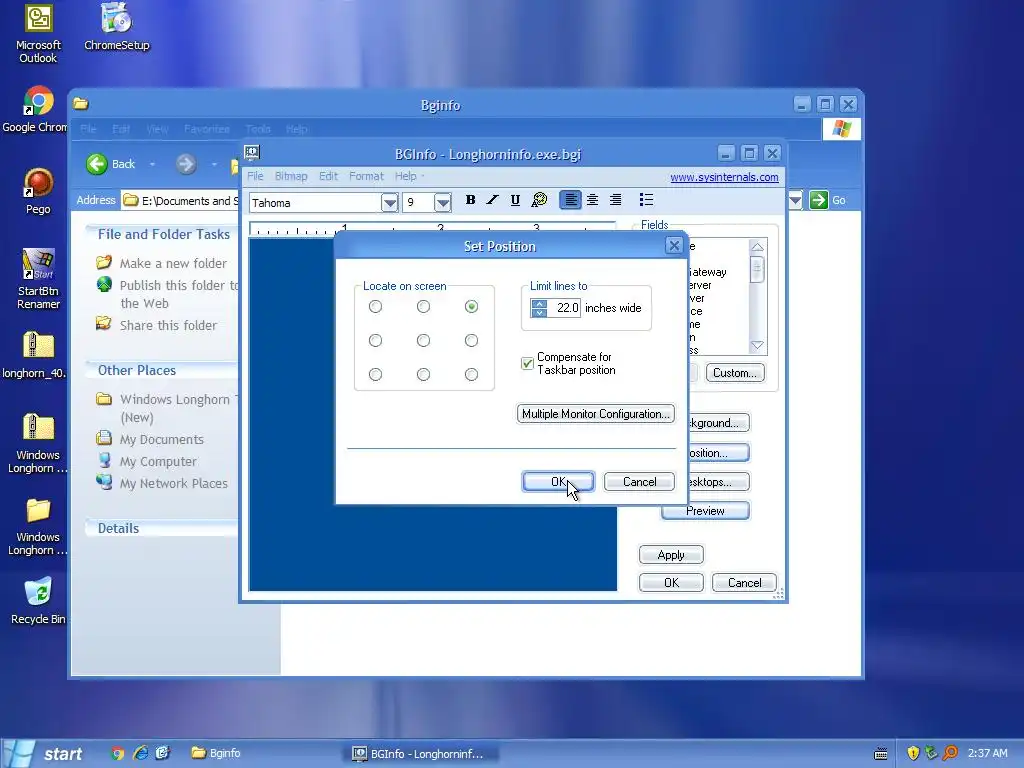The height and width of the screenshot is (768, 1024).
Task: Toggle italic formatting in BGInfo toolbar
Action: point(492,200)
